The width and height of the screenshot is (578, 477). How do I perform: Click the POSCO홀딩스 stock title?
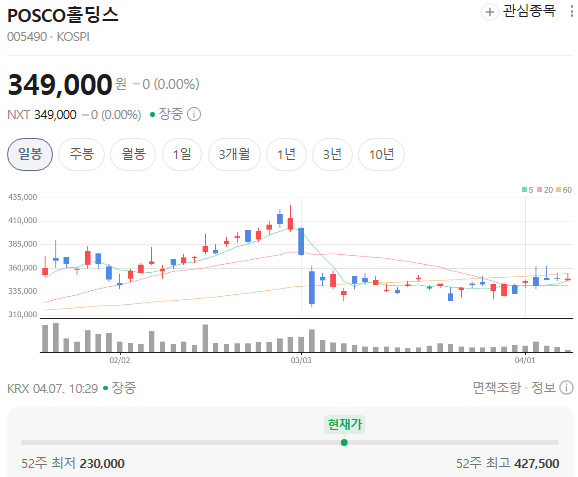point(63,15)
